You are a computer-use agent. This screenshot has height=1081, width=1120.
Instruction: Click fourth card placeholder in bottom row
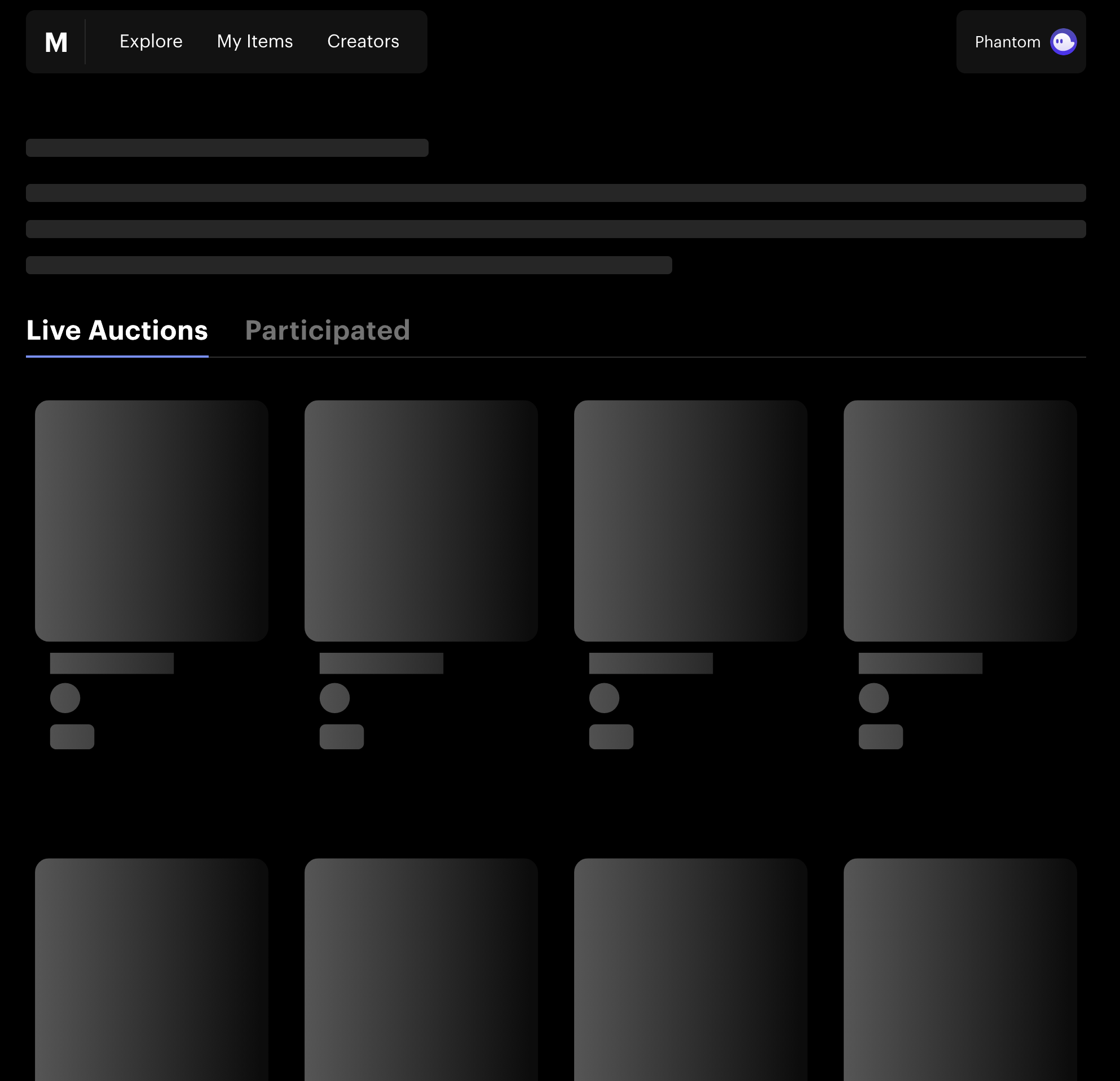[x=960, y=972]
